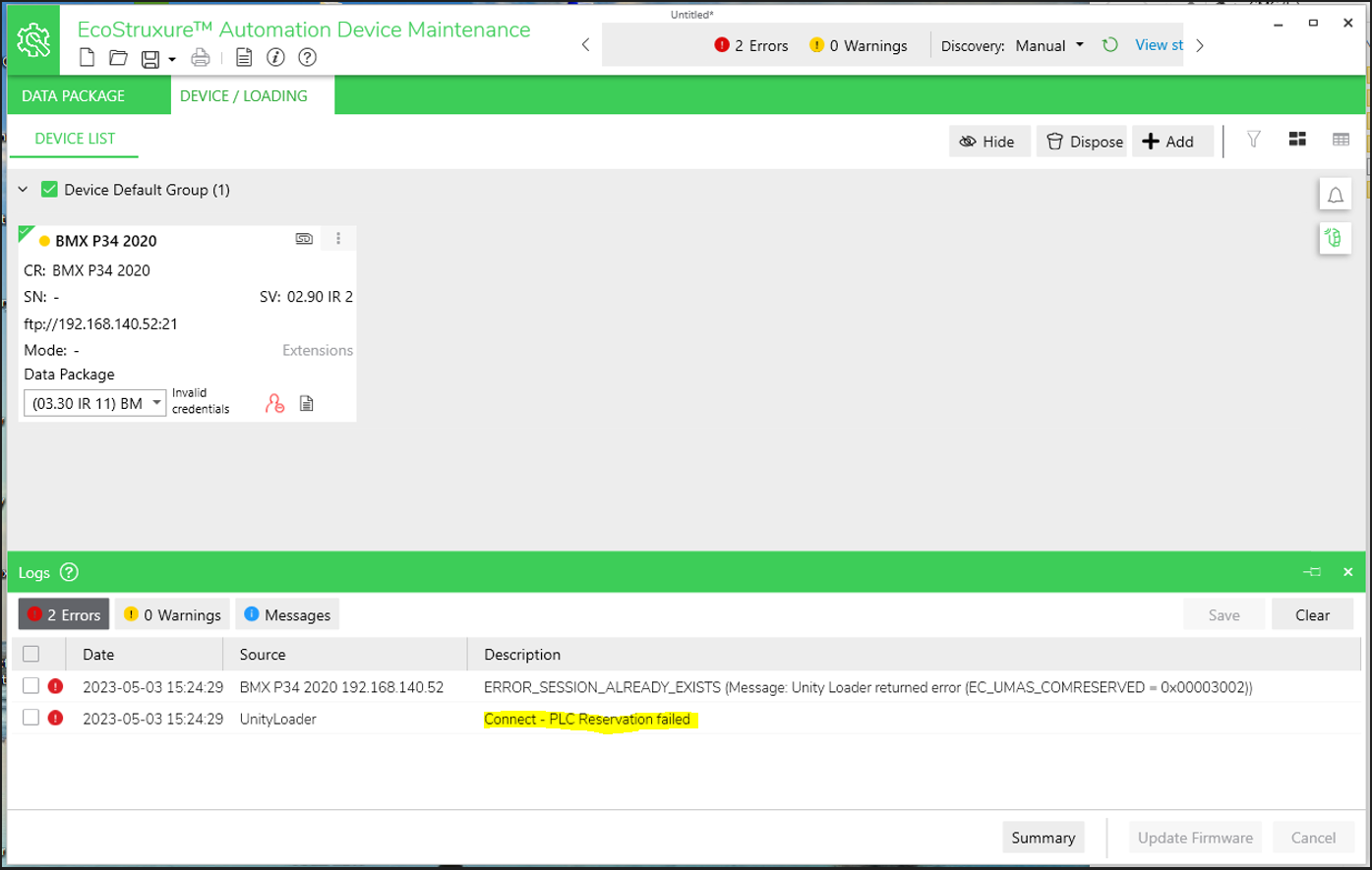Open notifications with the bell icon

[x=1336, y=195]
